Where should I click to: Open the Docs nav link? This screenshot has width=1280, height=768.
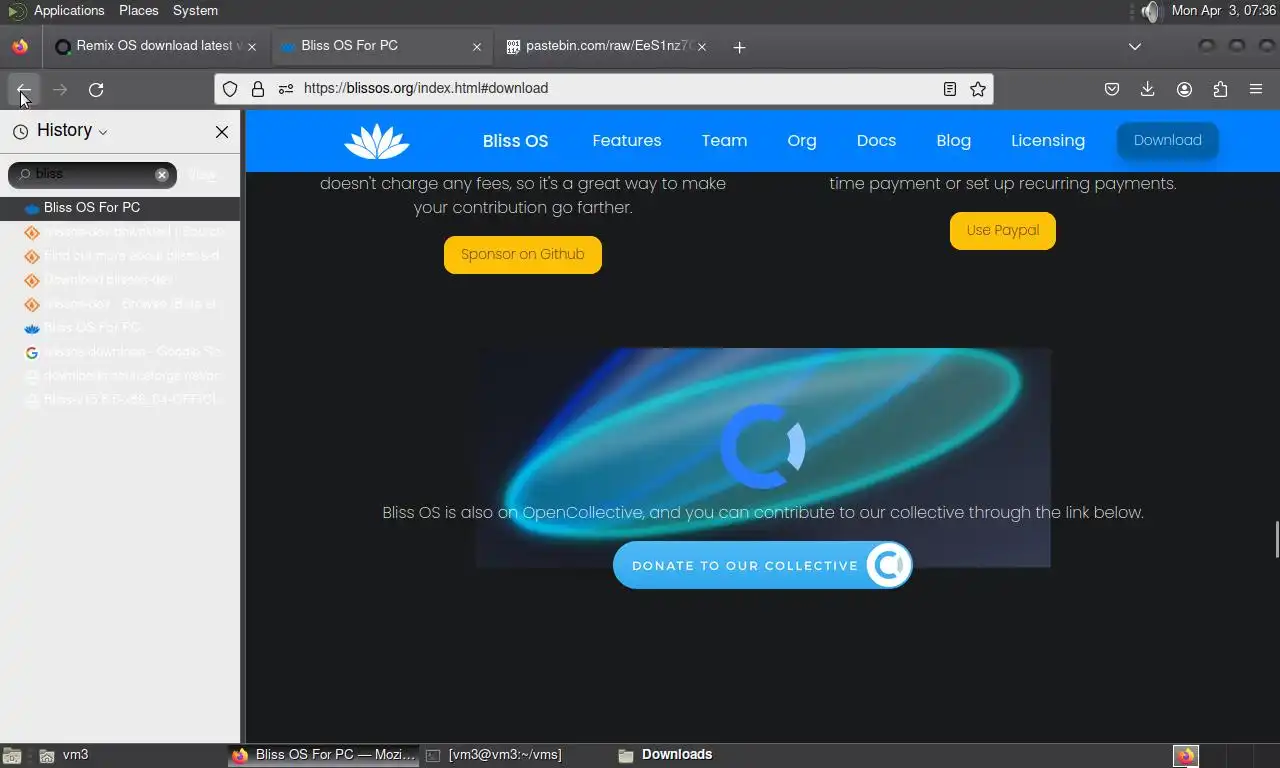point(876,141)
